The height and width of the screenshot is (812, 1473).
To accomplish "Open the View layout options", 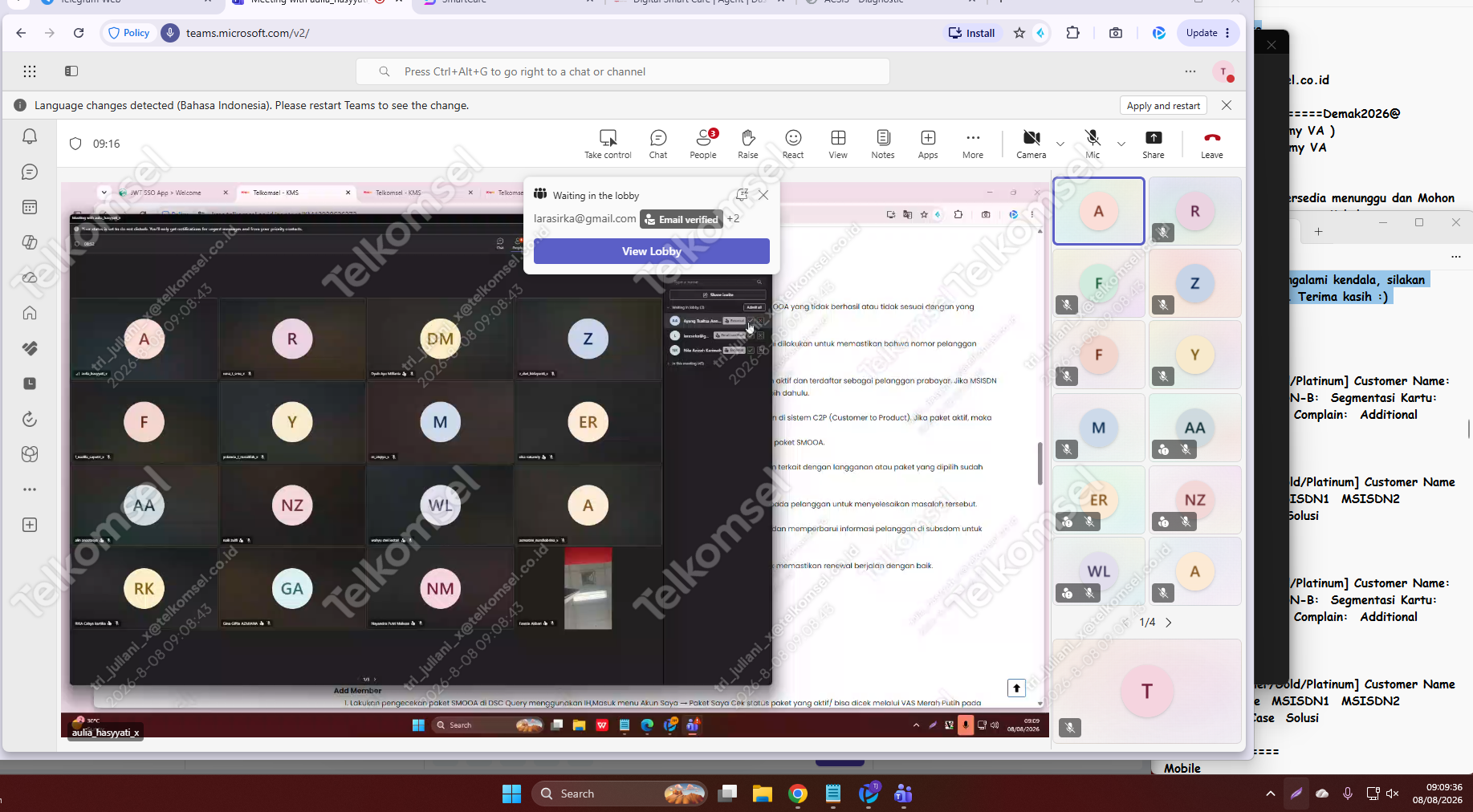I will pyautogui.click(x=838, y=144).
